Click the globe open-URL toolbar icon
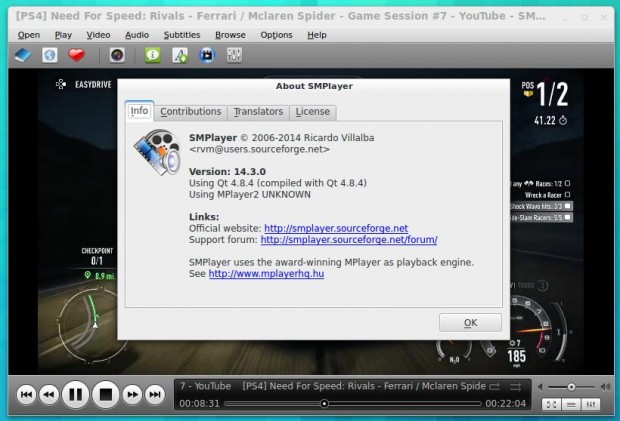The width and height of the screenshot is (620, 421). pyautogui.click(x=50, y=55)
